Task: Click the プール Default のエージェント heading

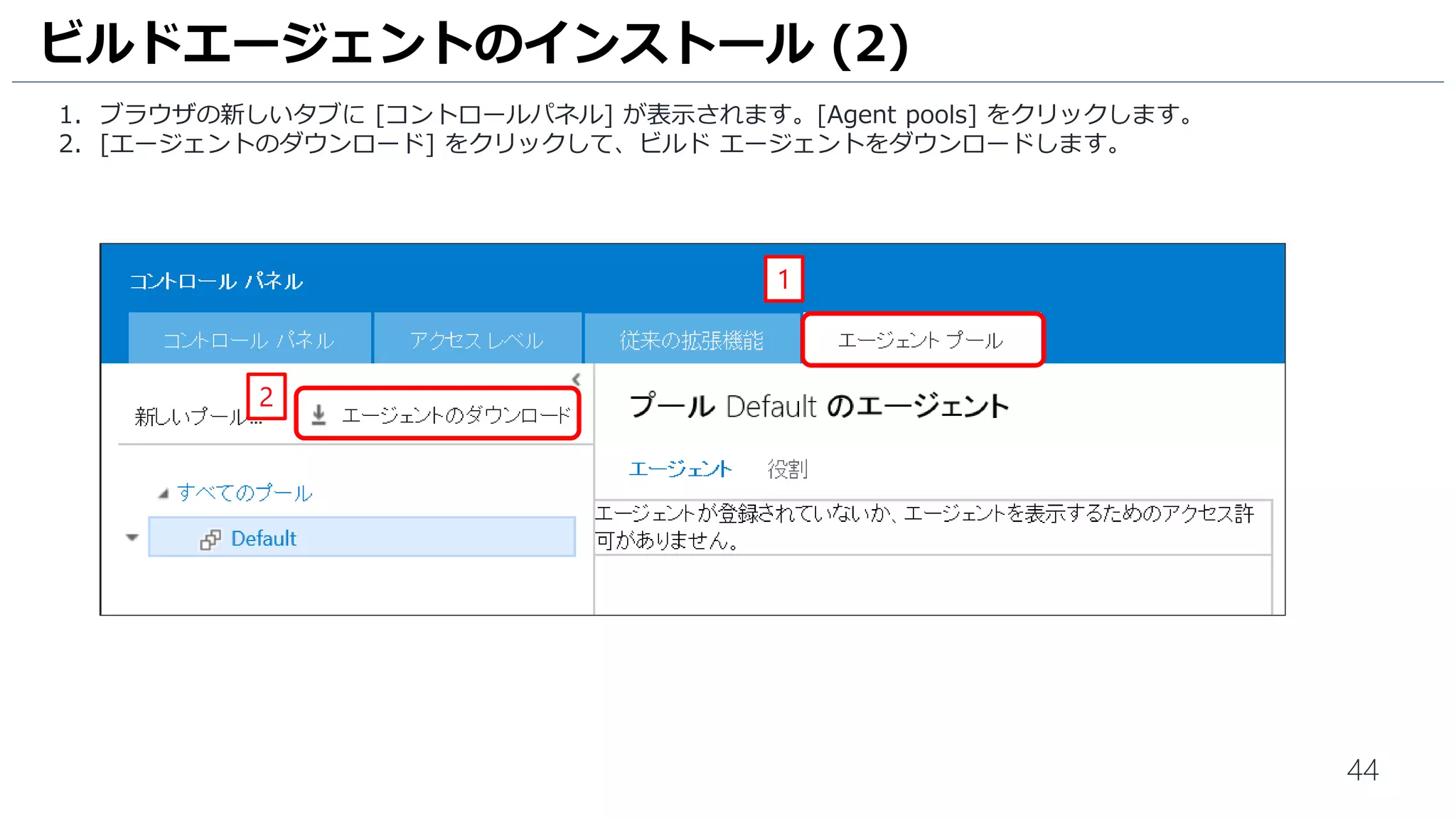Action: pyautogui.click(x=819, y=406)
